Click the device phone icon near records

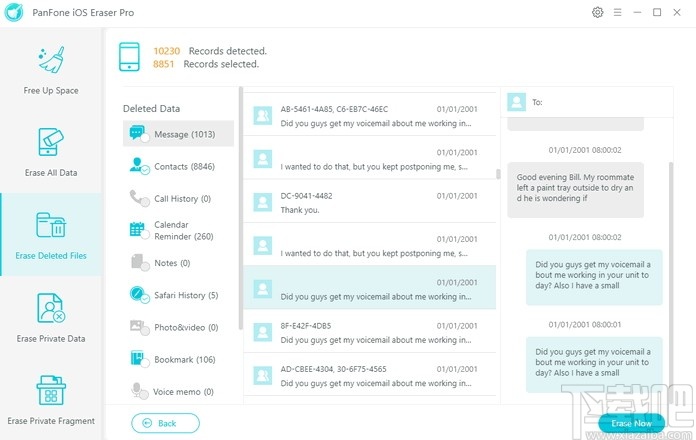[129, 57]
